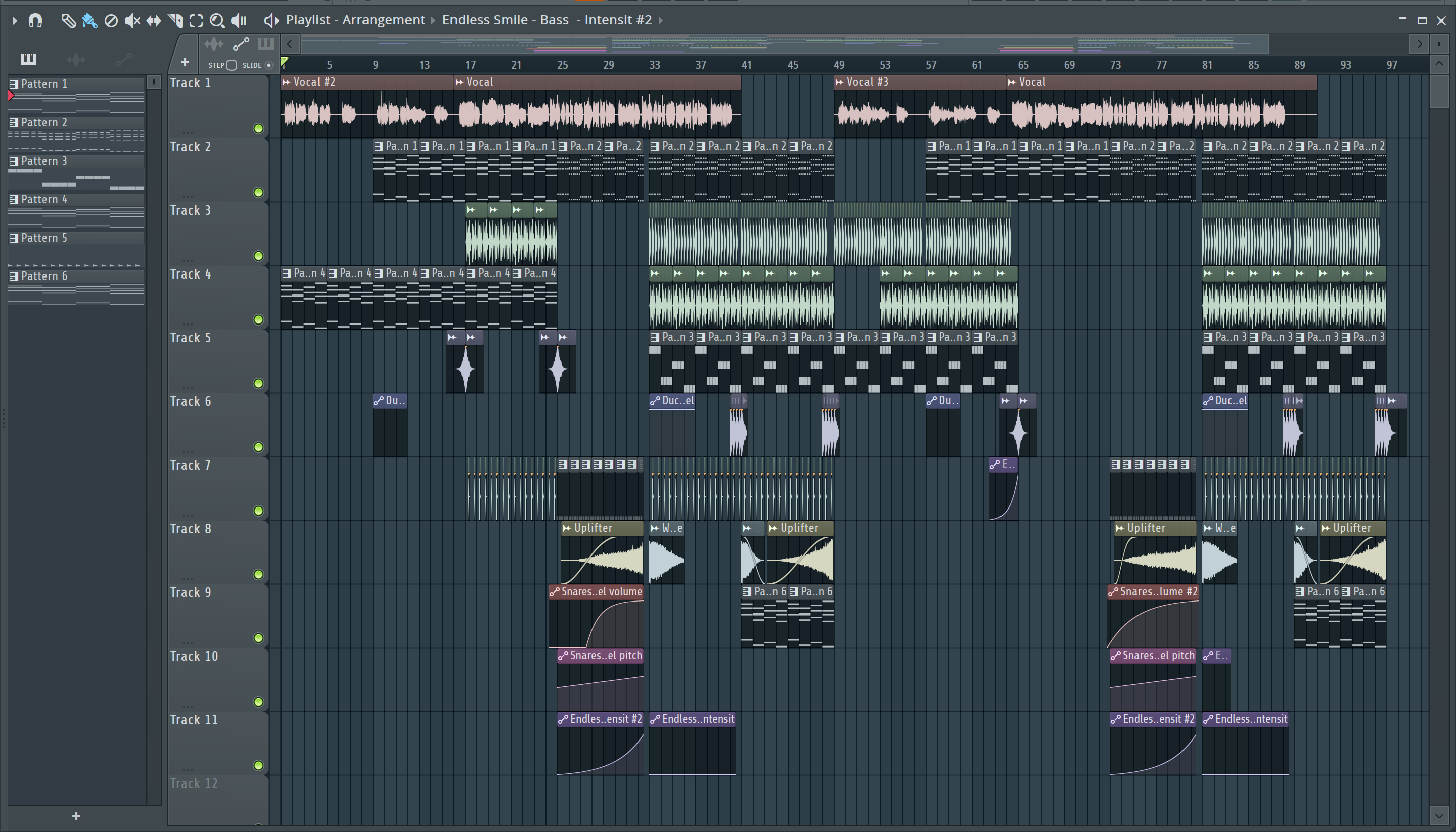The height and width of the screenshot is (832, 1456).
Task: Select the Slip tool
Action: pyautogui.click(x=153, y=21)
